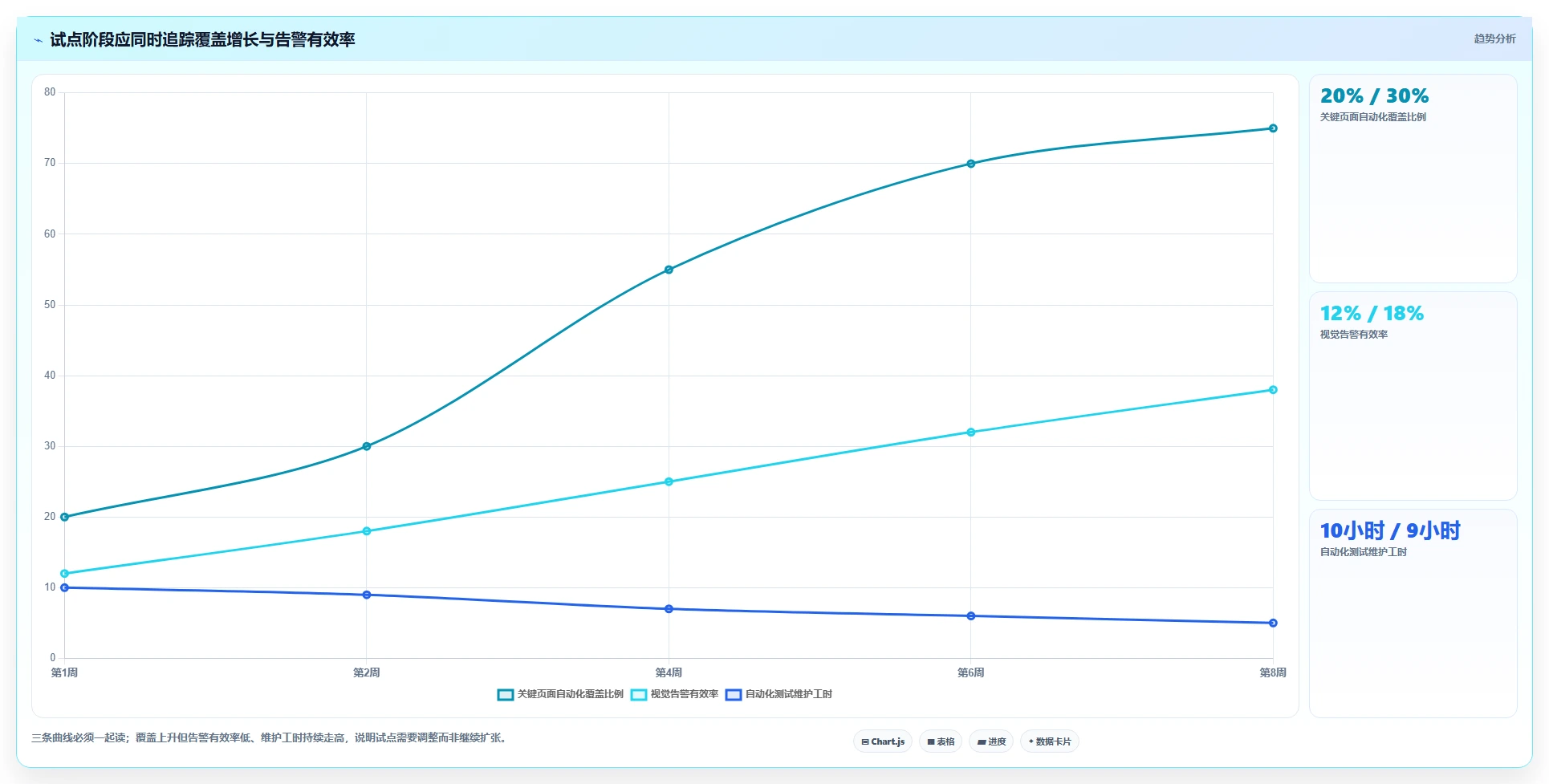Click the 10小时 / 9小时 card value
Viewport: 1549px width, 784px height.
point(1390,531)
